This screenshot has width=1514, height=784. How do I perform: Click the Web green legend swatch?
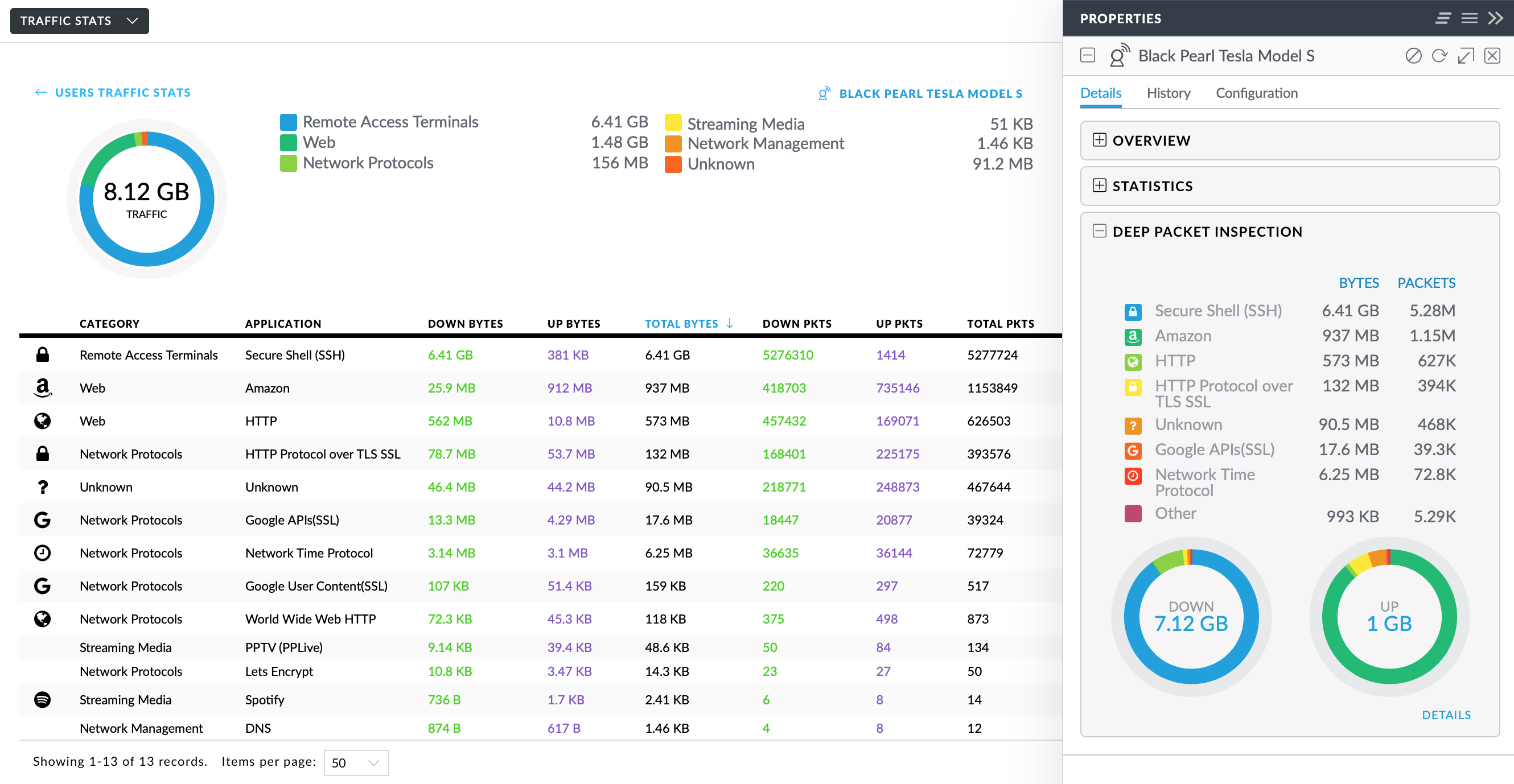coord(289,142)
